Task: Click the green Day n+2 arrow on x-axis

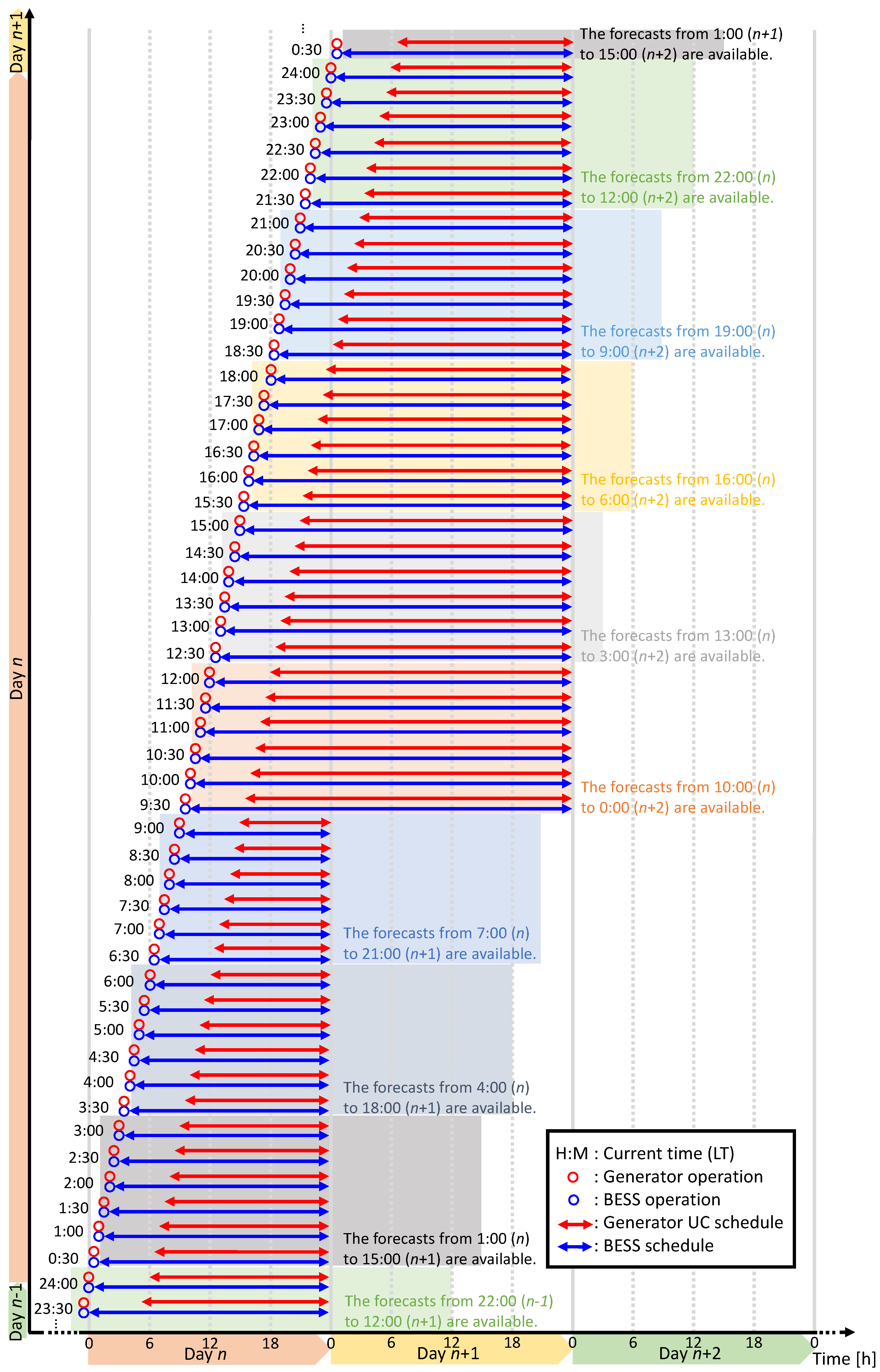Action: (x=690, y=1353)
